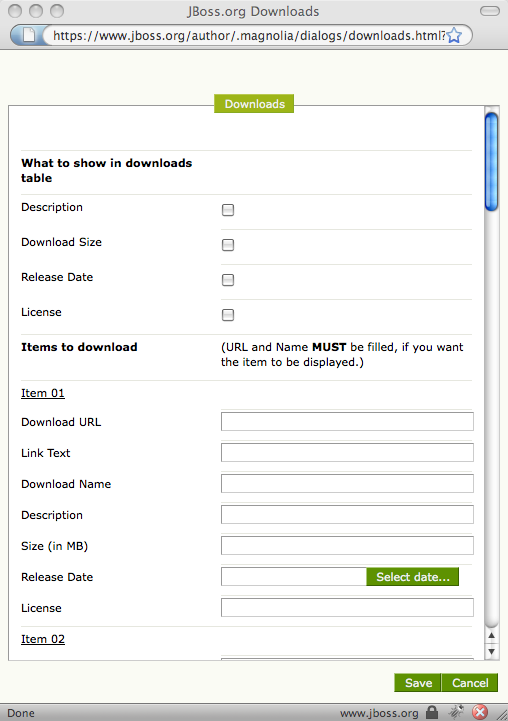508x721 pixels.
Task: Check the License checkbox
Action: coord(228,315)
